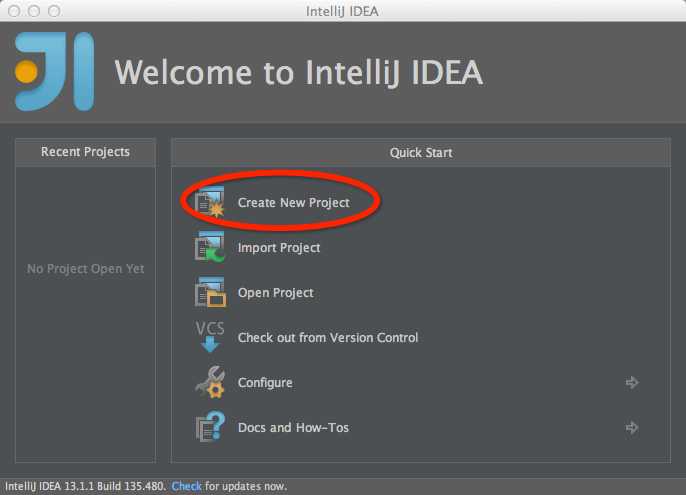This screenshot has height=495, width=686.
Task: Select the Create New Project label
Action: point(293,203)
